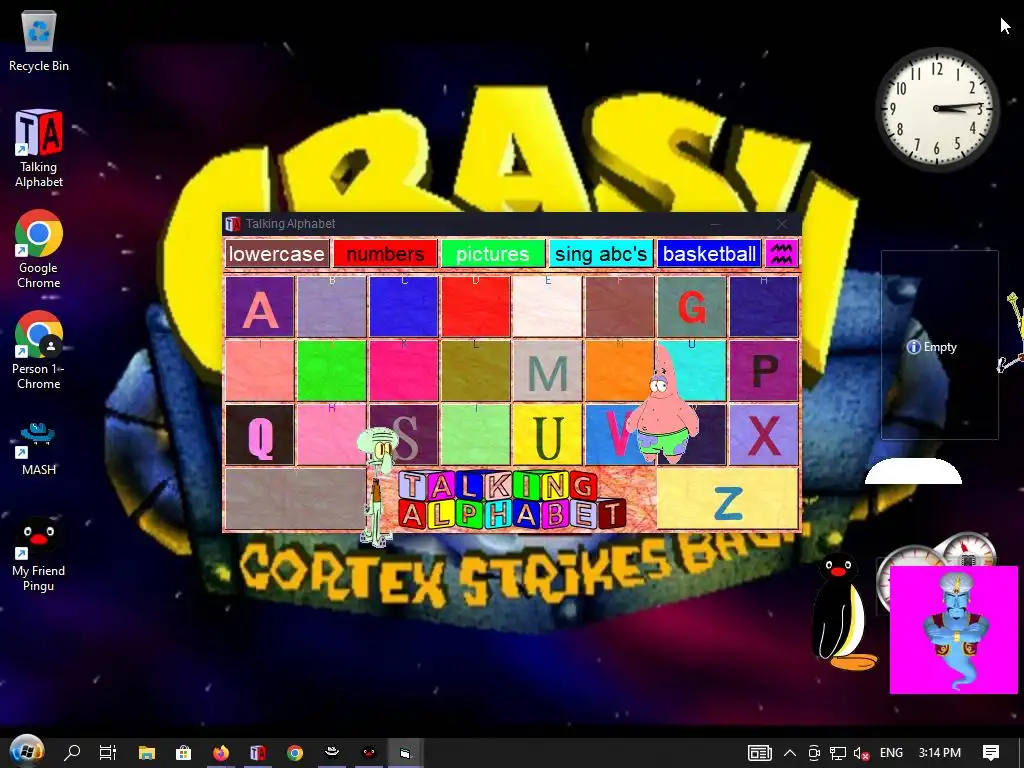Viewport: 1024px width, 768px height.
Task: Click the light green T tile
Action: [x=475, y=434]
